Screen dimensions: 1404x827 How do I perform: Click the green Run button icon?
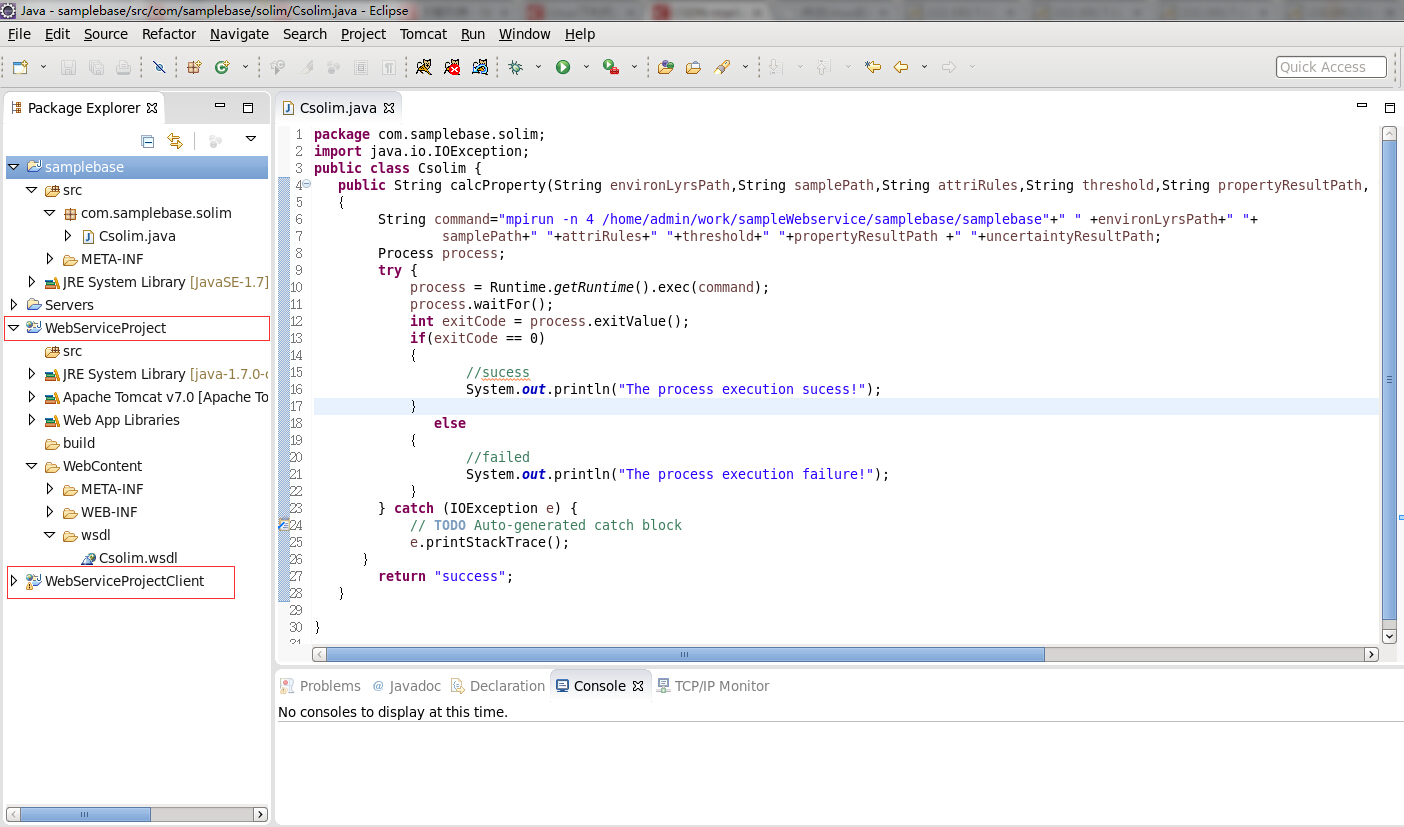pos(563,67)
